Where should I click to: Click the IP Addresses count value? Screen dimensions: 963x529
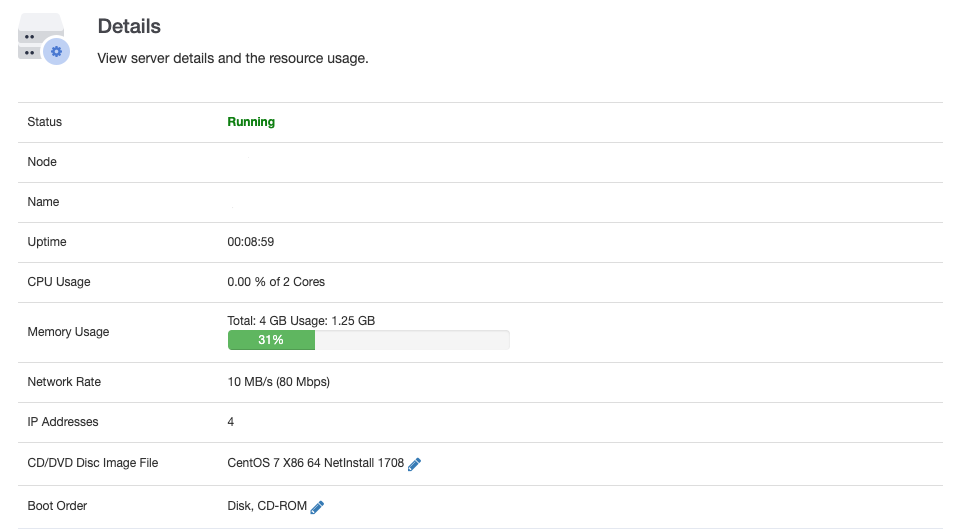point(230,421)
